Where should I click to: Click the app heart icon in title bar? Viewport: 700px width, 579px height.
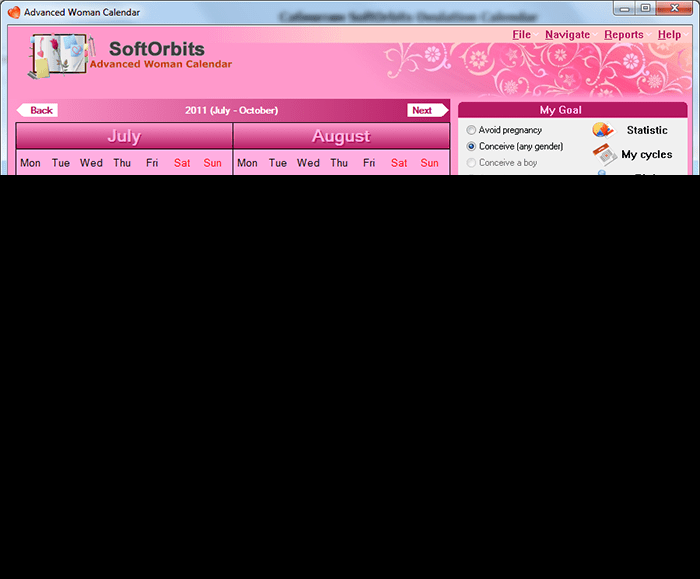(x=14, y=11)
